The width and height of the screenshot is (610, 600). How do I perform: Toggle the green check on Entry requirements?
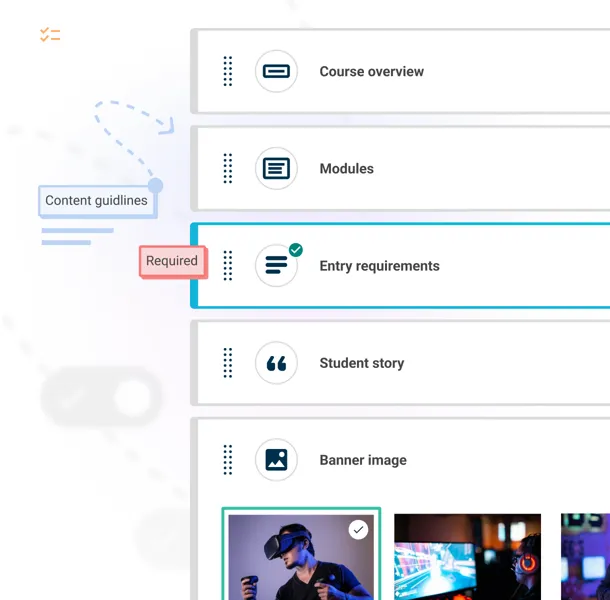296,250
